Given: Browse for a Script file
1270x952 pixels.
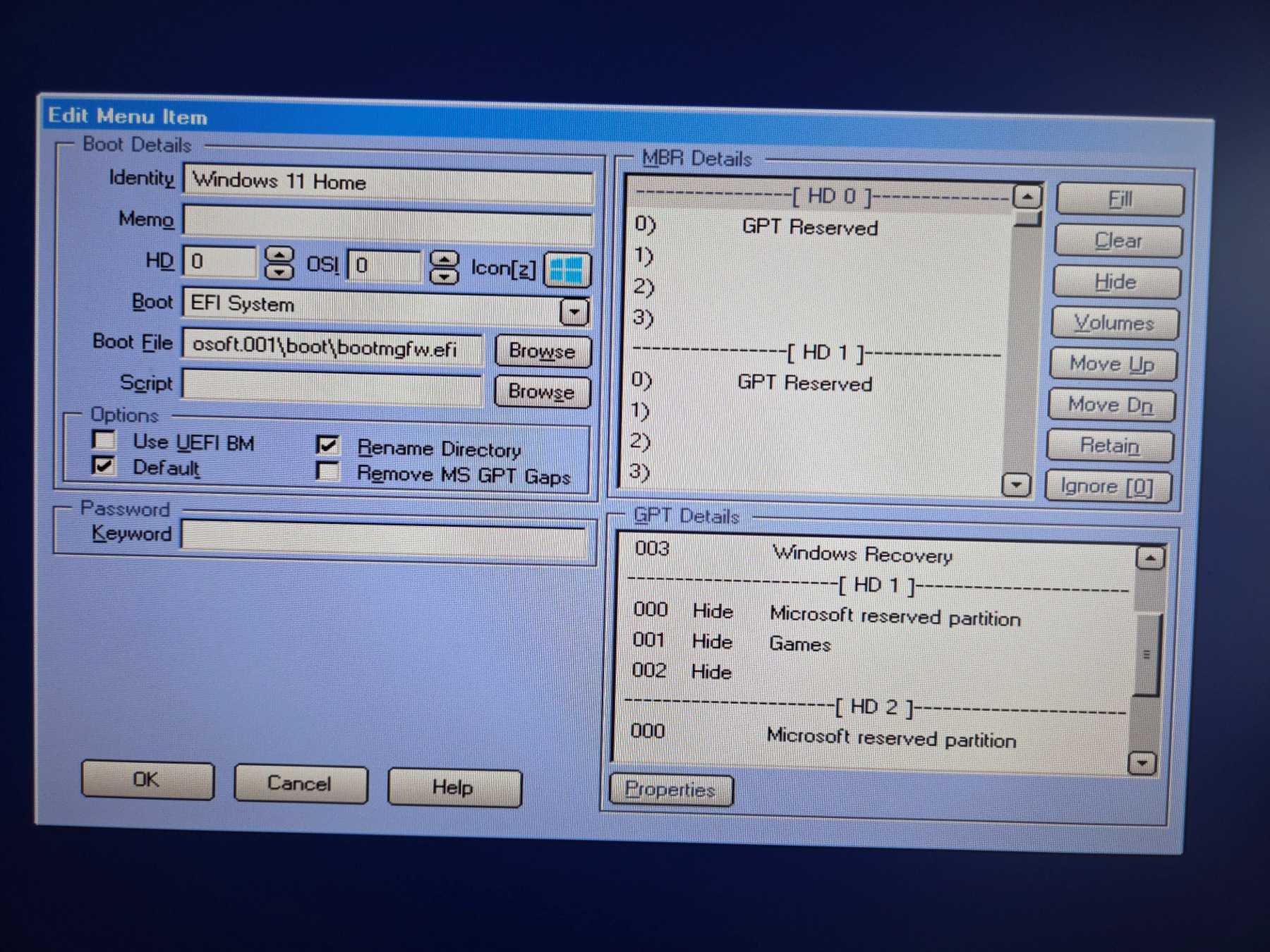Looking at the screenshot, I should point(542,391).
